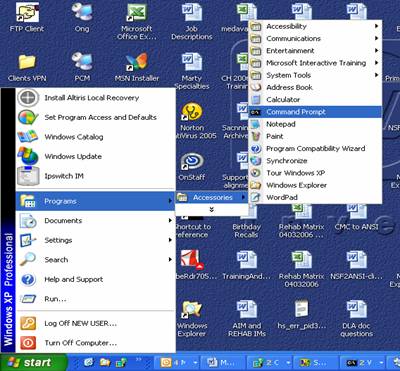Launch Windows Update from Start menu
This screenshot has width=400, height=371.
click(x=95, y=156)
